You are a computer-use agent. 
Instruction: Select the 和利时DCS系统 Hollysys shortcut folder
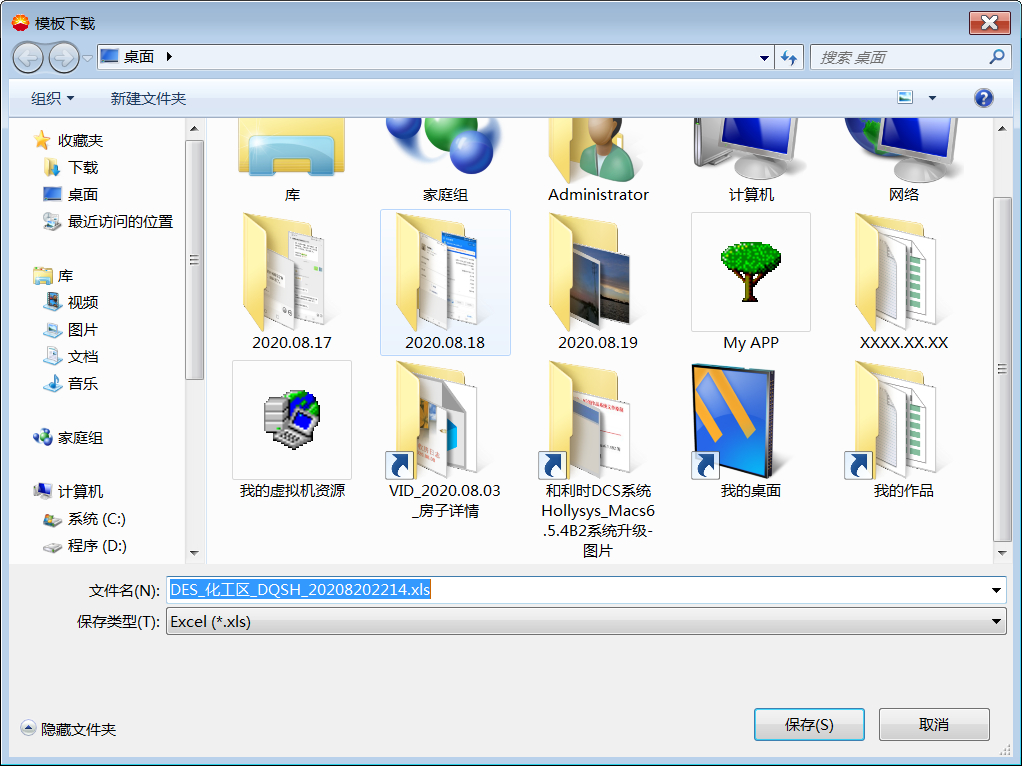598,460
